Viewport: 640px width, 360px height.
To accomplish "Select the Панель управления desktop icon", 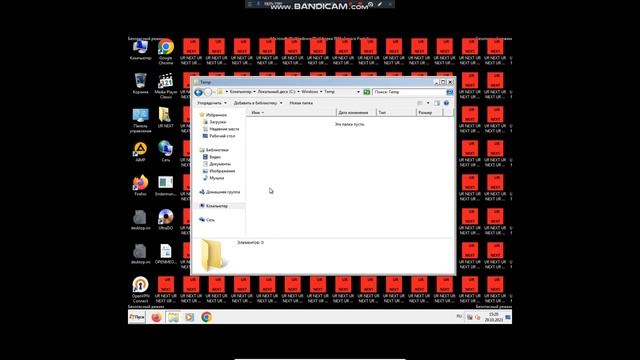I will coord(140,120).
